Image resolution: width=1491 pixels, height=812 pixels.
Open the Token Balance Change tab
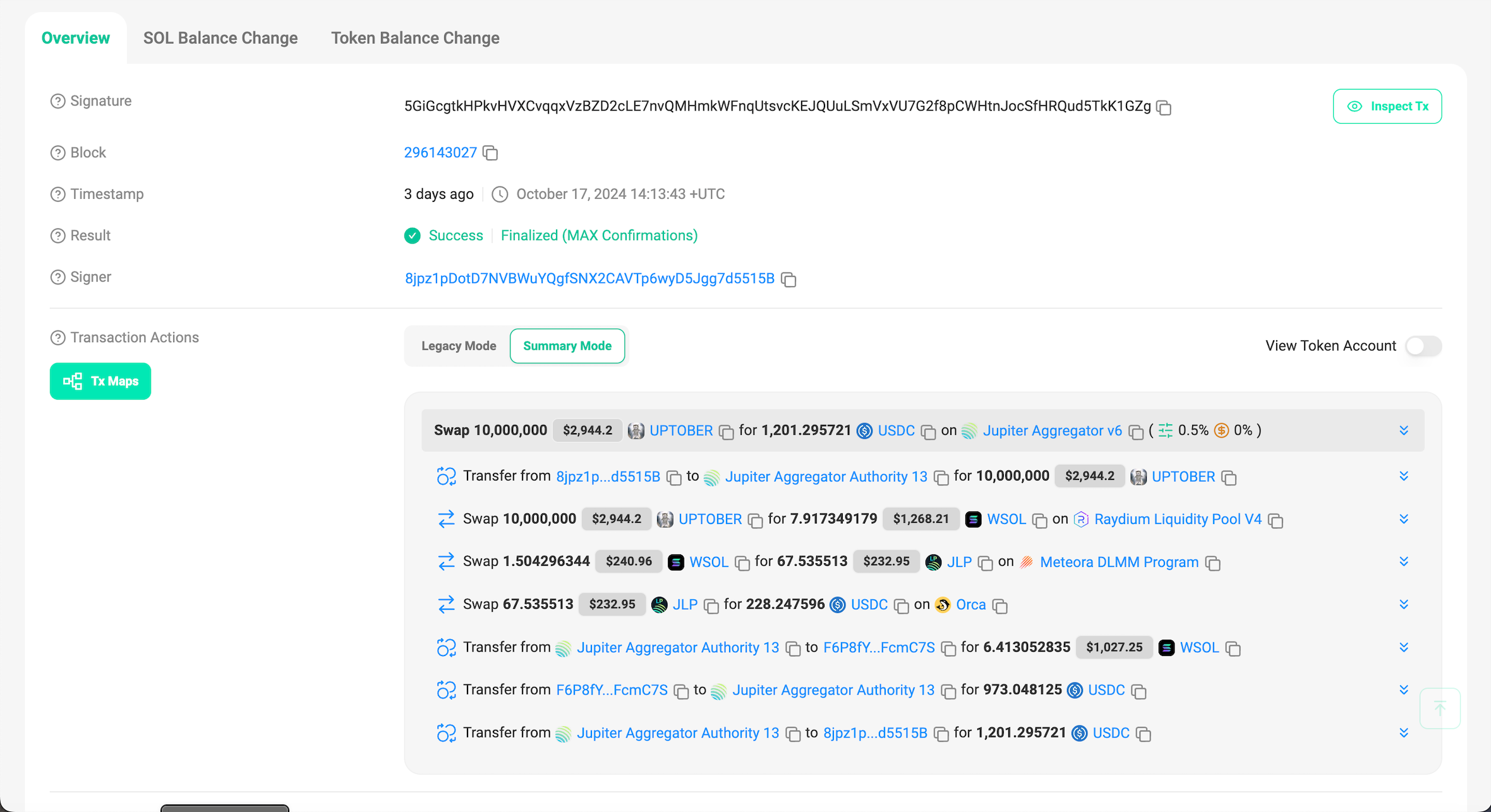(415, 38)
